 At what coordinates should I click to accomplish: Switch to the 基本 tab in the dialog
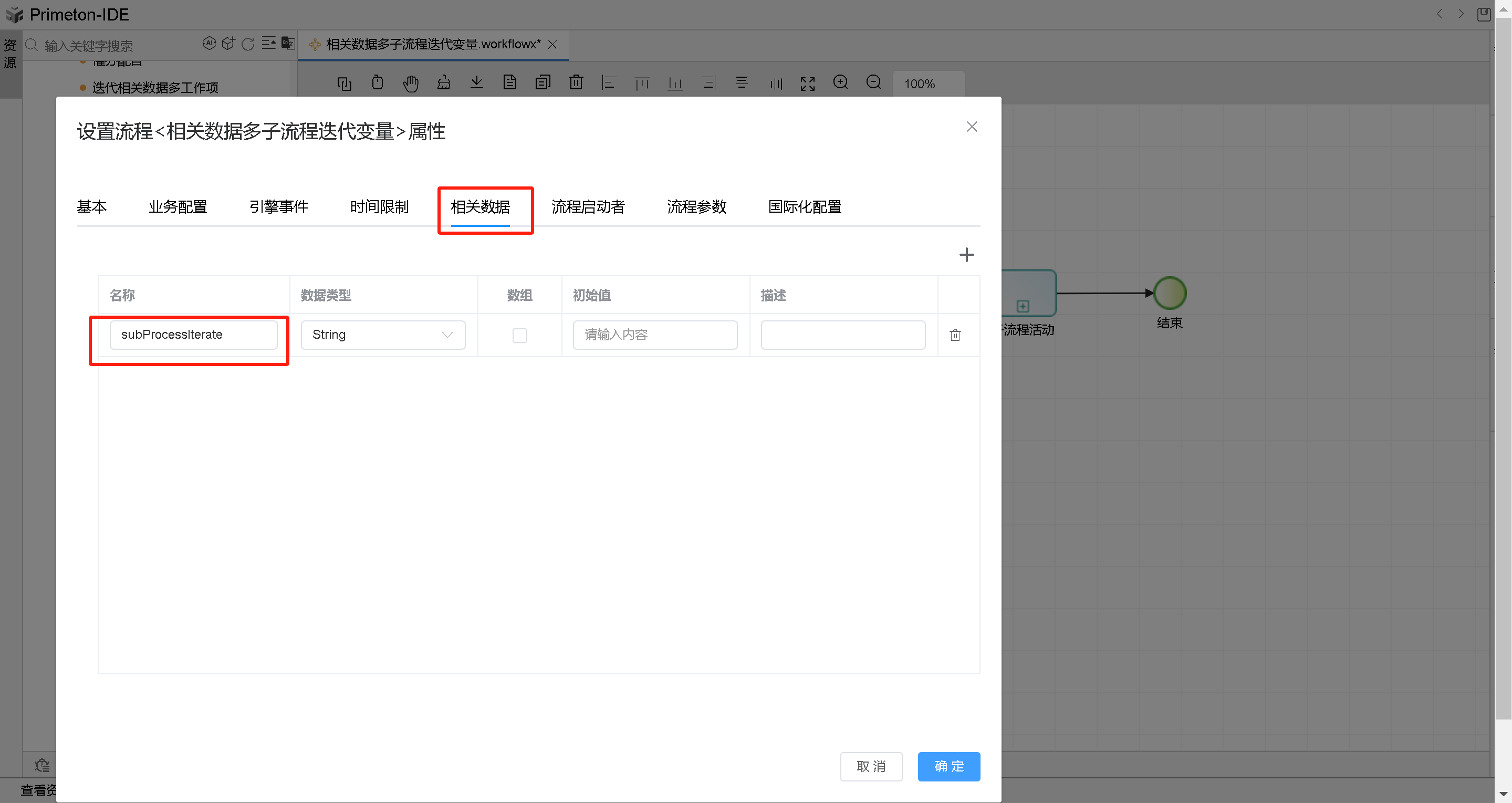[x=91, y=206]
